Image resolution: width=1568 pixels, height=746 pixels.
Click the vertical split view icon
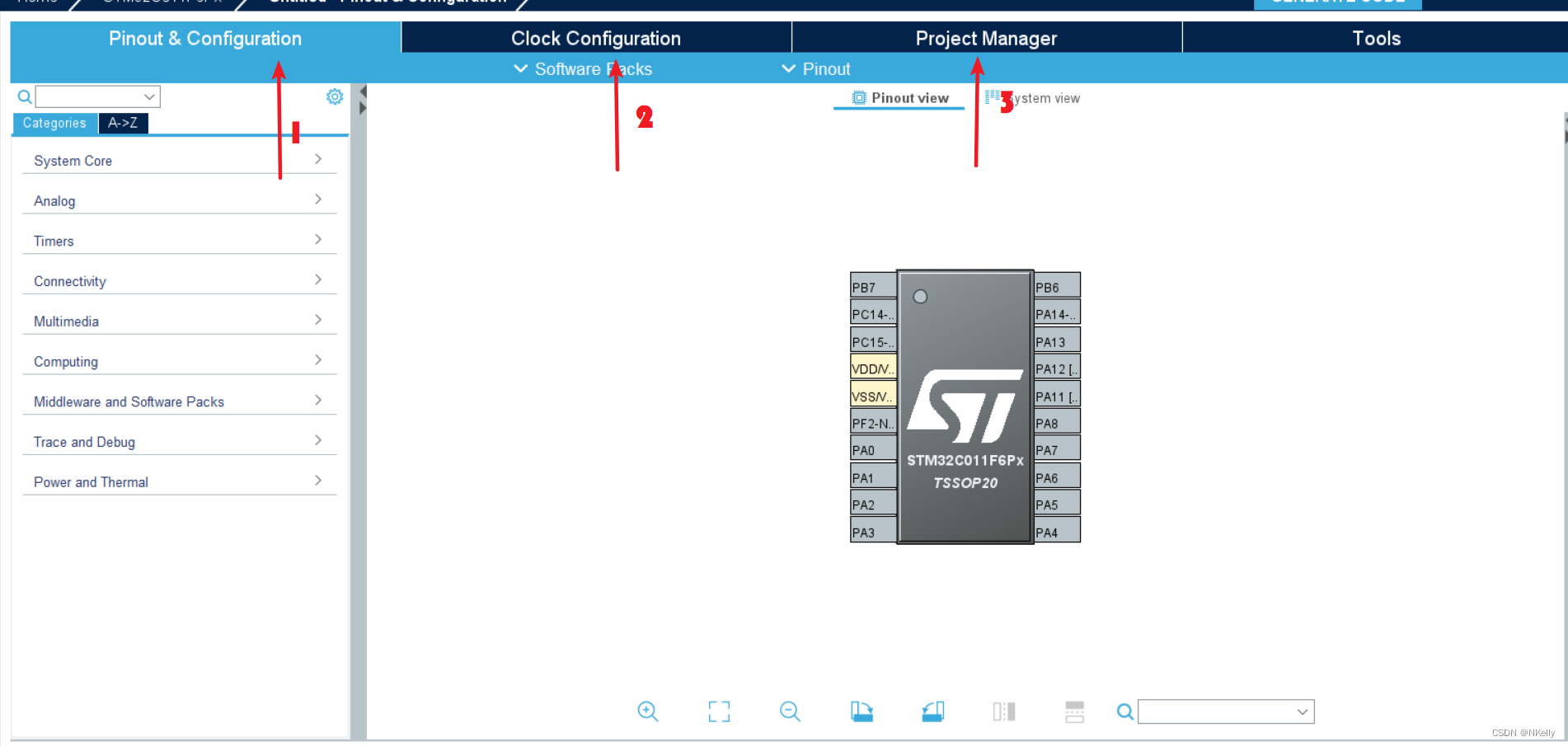[1004, 711]
